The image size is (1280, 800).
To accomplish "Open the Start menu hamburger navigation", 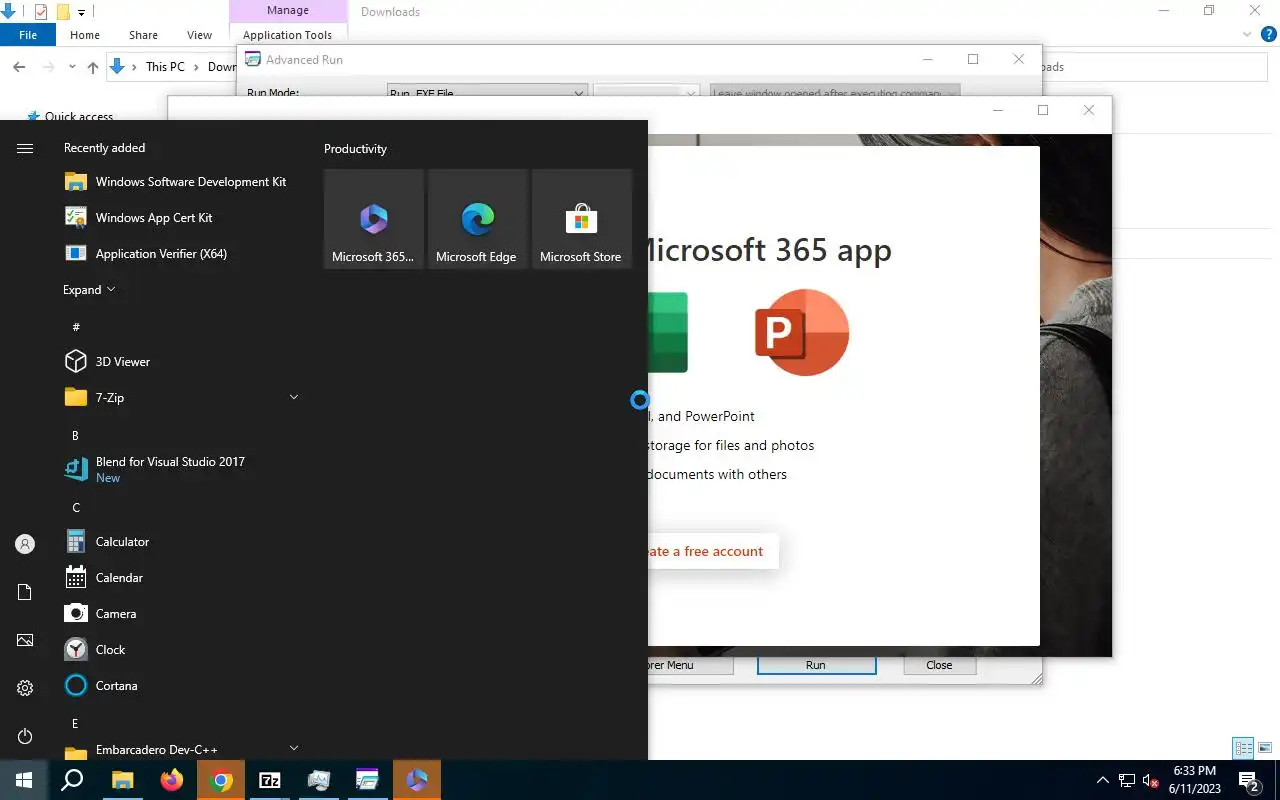I will tap(25, 148).
